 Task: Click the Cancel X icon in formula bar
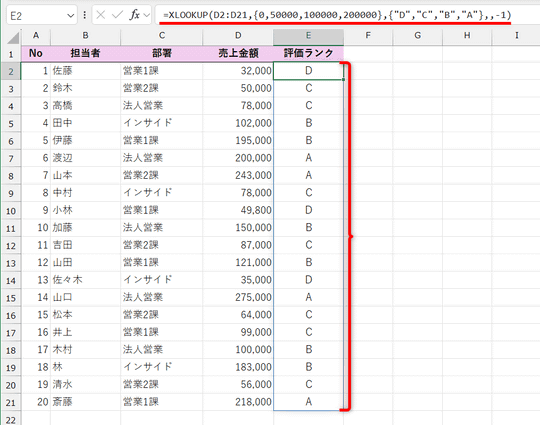tap(101, 15)
